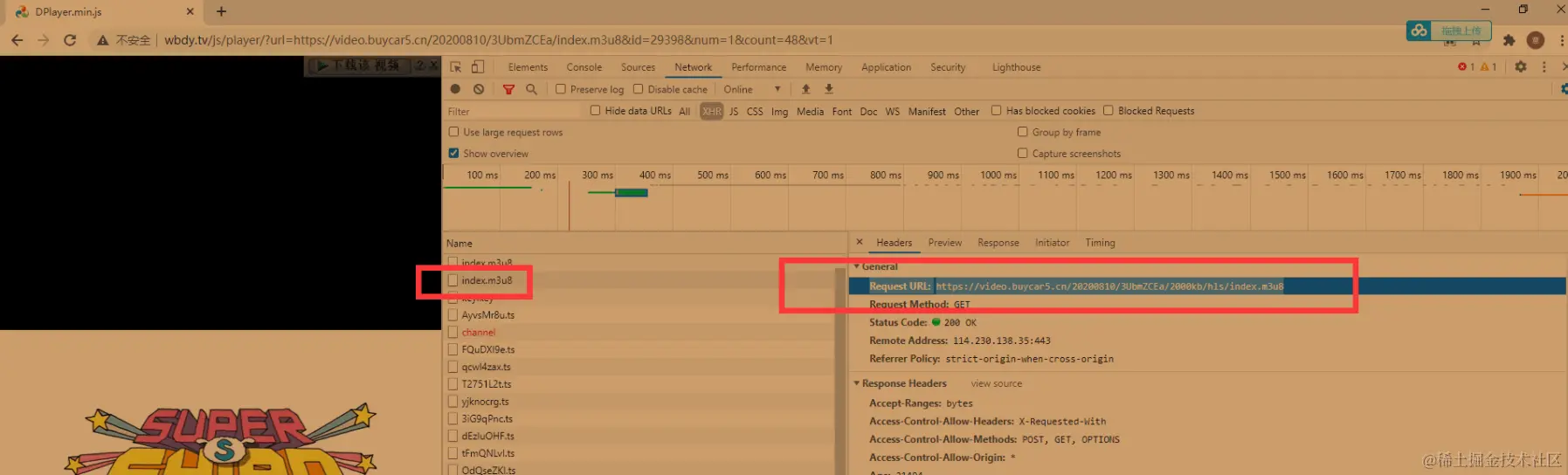
Task: Filter requests by Media type
Action: (810, 112)
